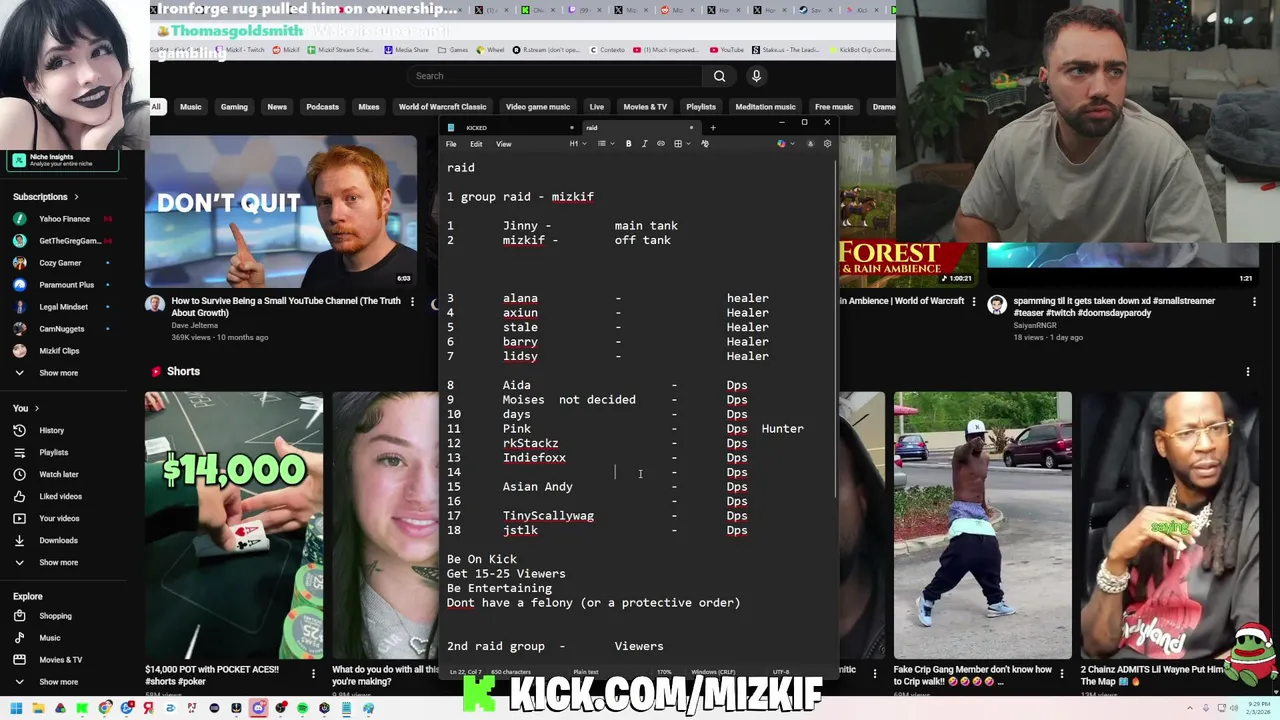Select the World of Warcraft Classic chip

point(442,107)
